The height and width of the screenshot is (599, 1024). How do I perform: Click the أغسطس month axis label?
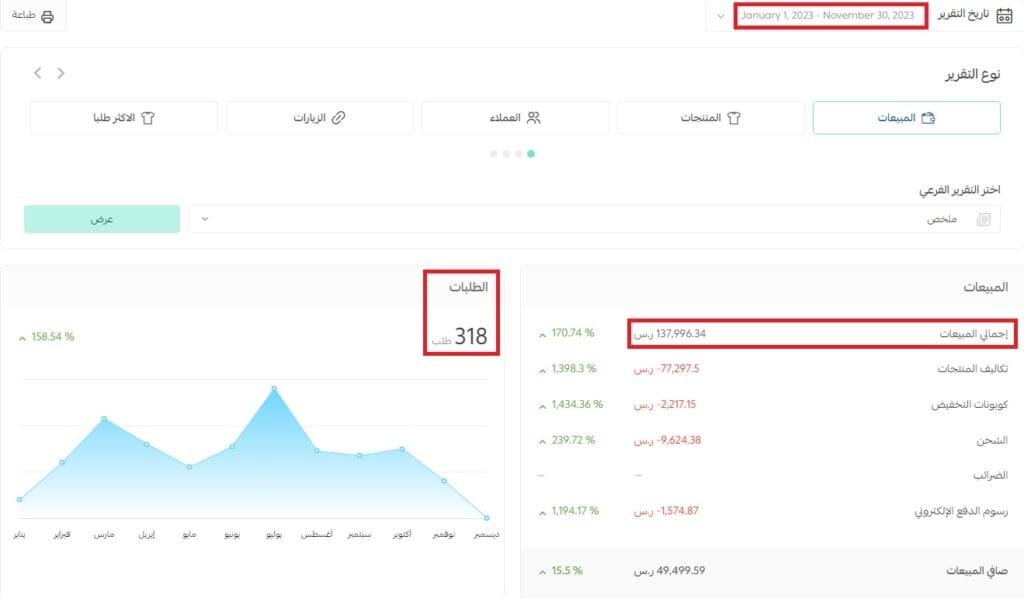pyautogui.click(x=316, y=534)
